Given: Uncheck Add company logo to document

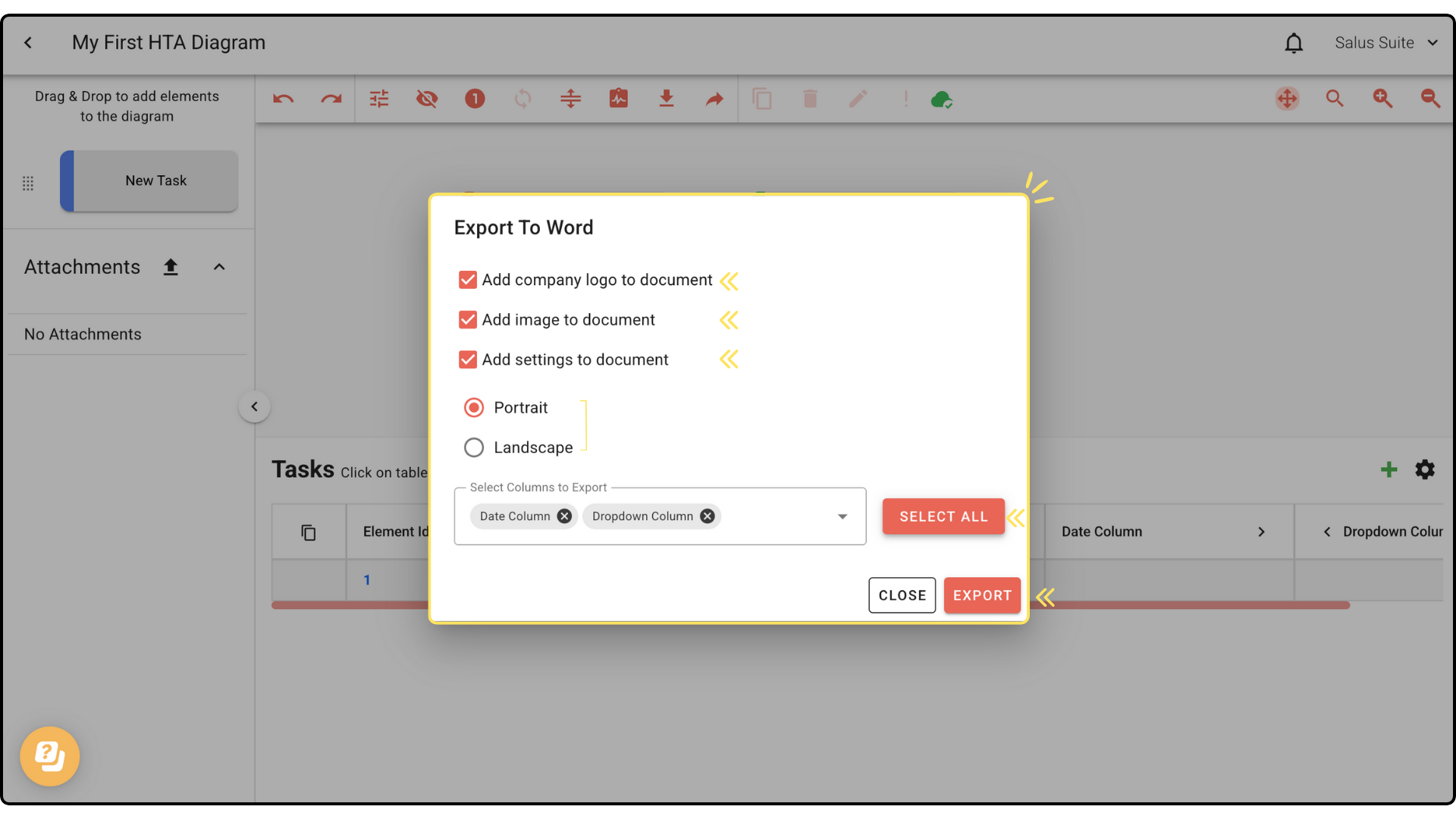Looking at the screenshot, I should coord(468,280).
